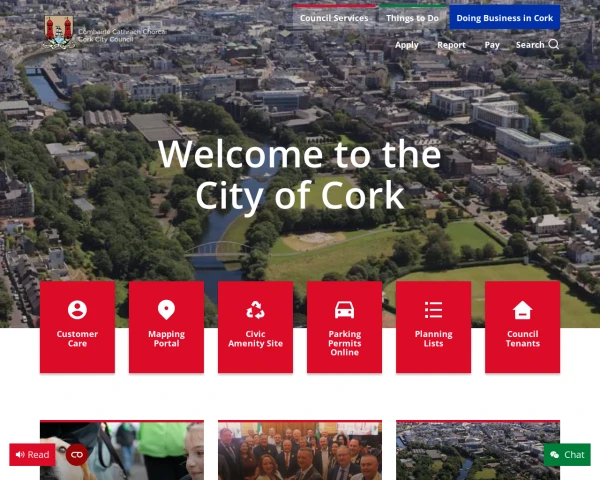Screen dimensions: 600x480
Task: Open the Council Tenants house tile
Action: [522, 326]
